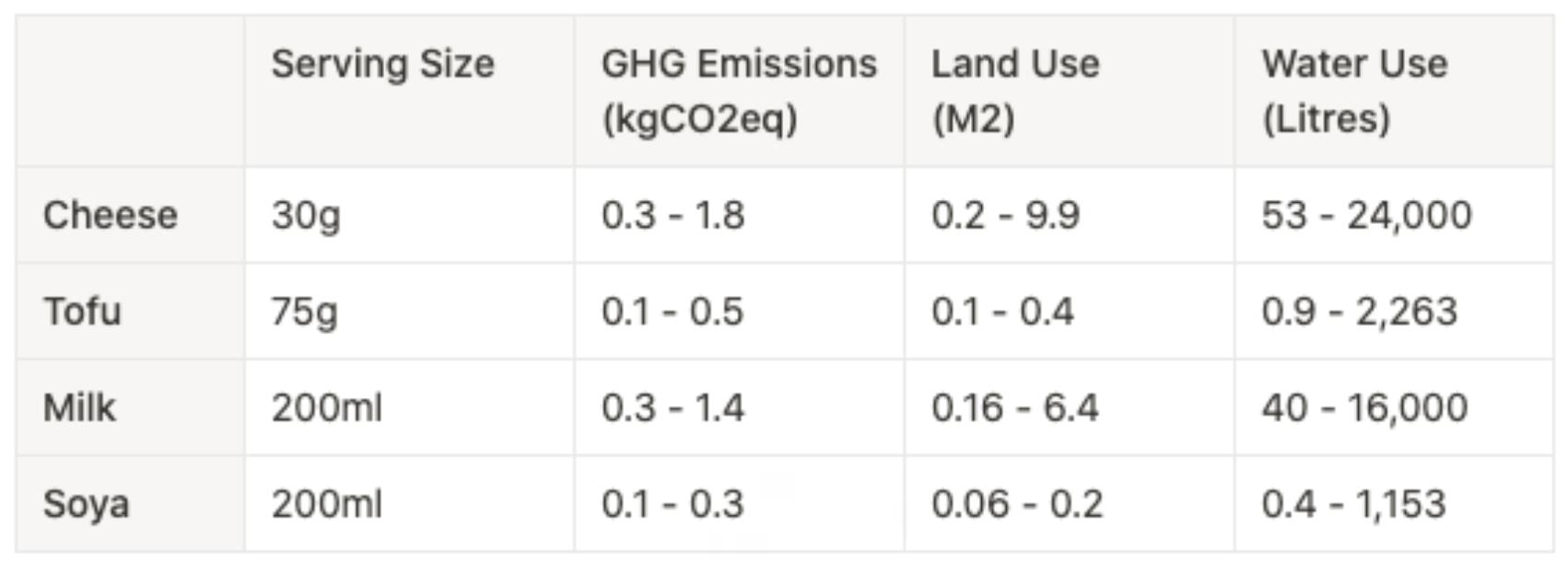This screenshot has width=1568, height=577.
Task: Click the Serving Size column header
Action: [x=382, y=65]
